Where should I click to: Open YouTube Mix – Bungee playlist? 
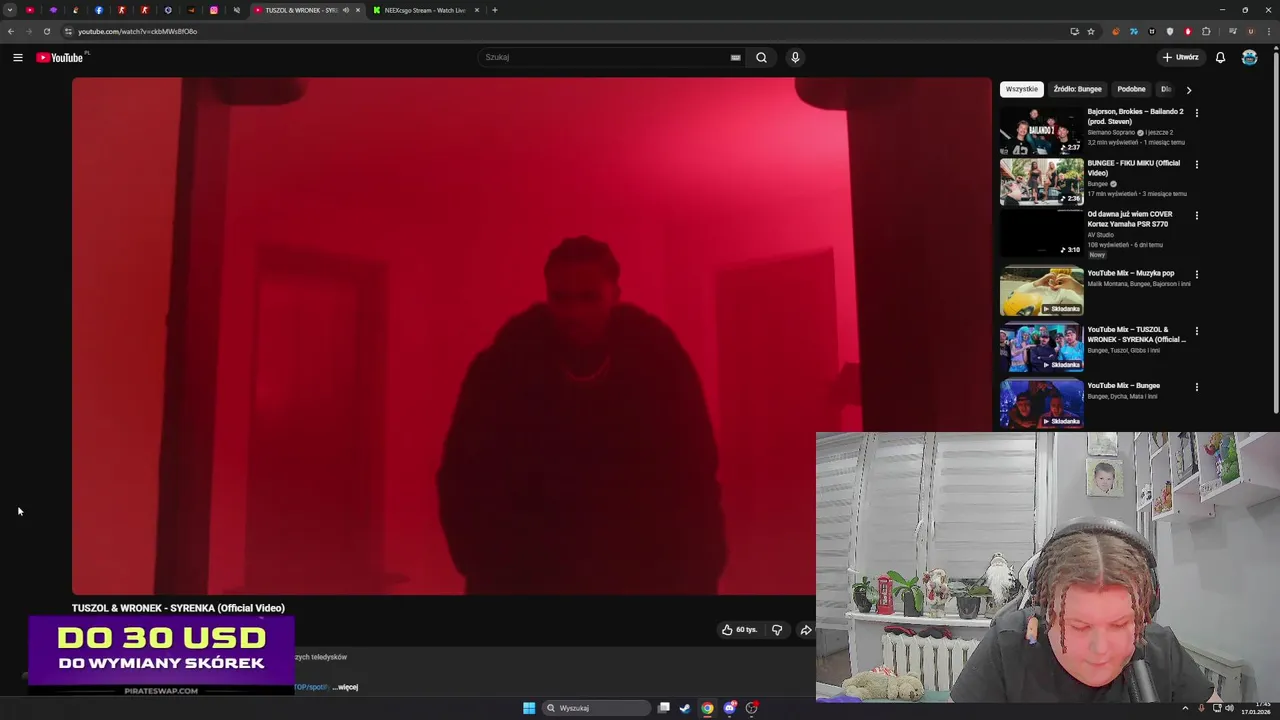click(x=1124, y=386)
